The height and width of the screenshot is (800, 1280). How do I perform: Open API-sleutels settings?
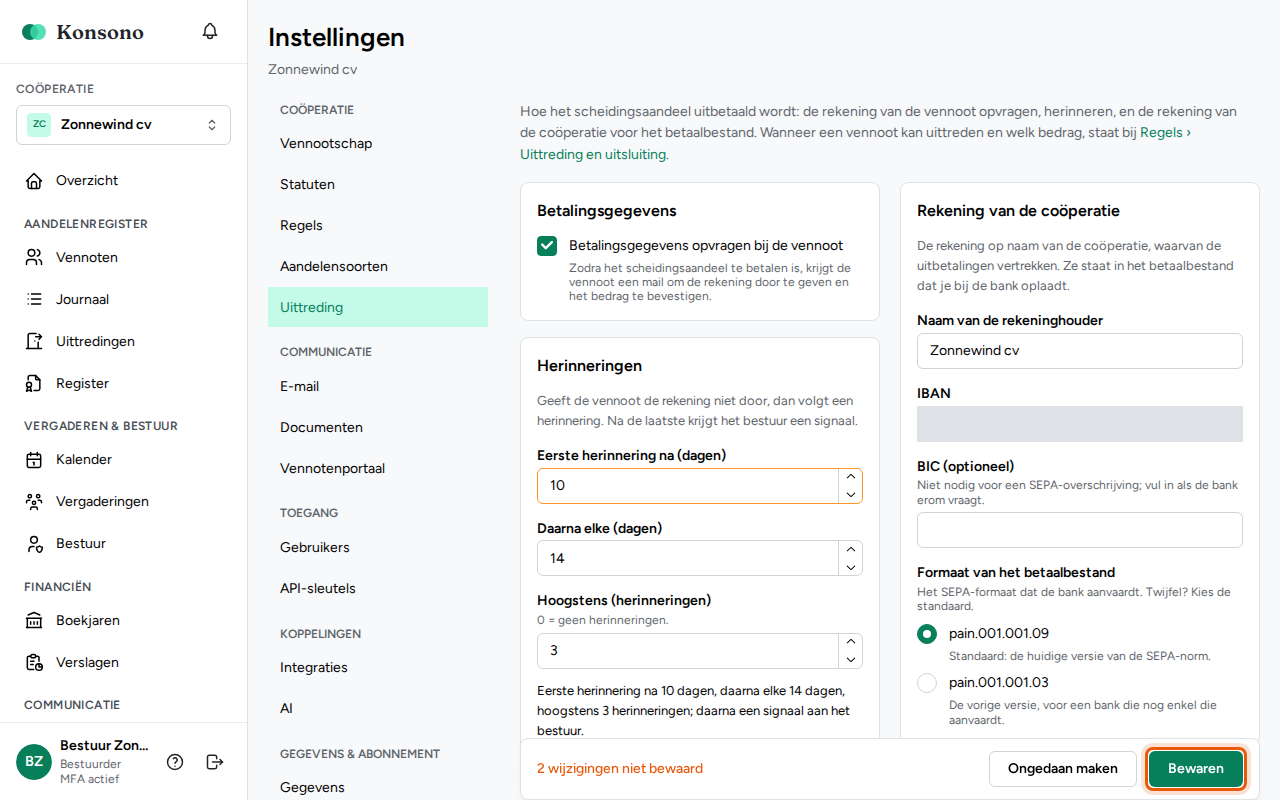pyautogui.click(x=378, y=589)
